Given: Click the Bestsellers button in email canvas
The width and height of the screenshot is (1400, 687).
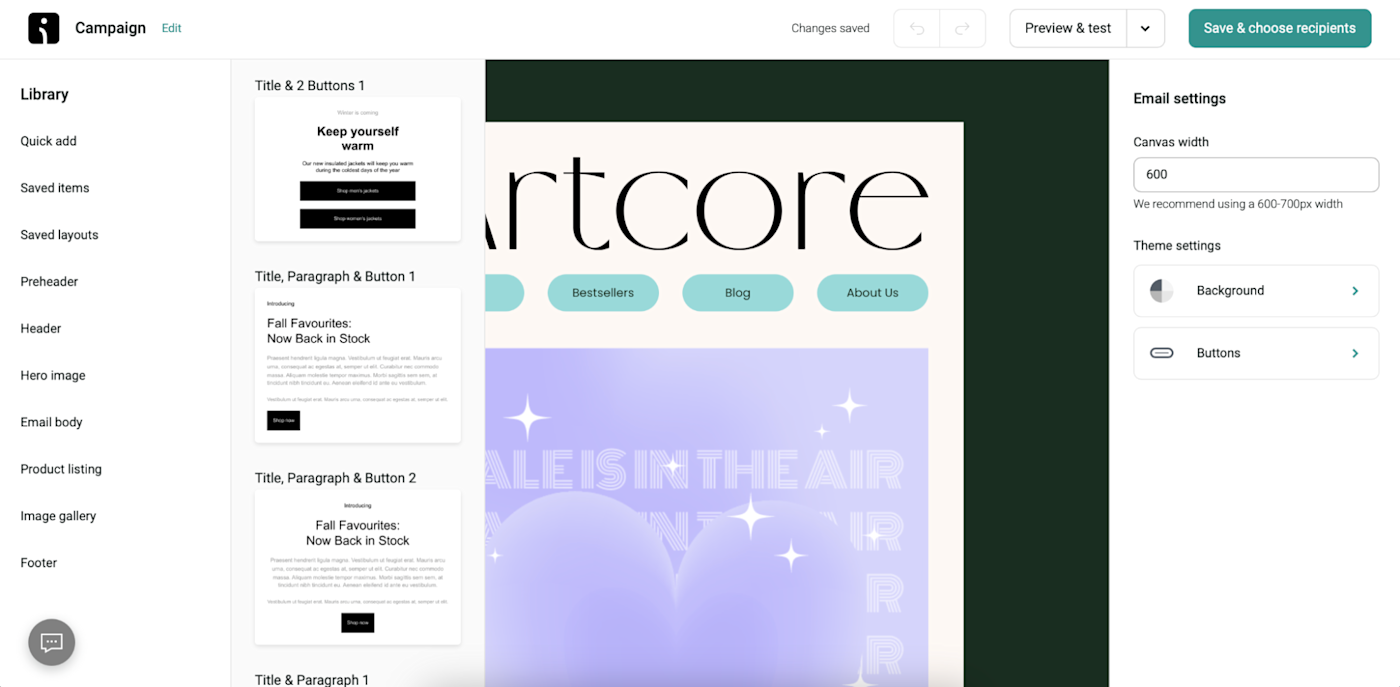Looking at the screenshot, I should coord(603,293).
